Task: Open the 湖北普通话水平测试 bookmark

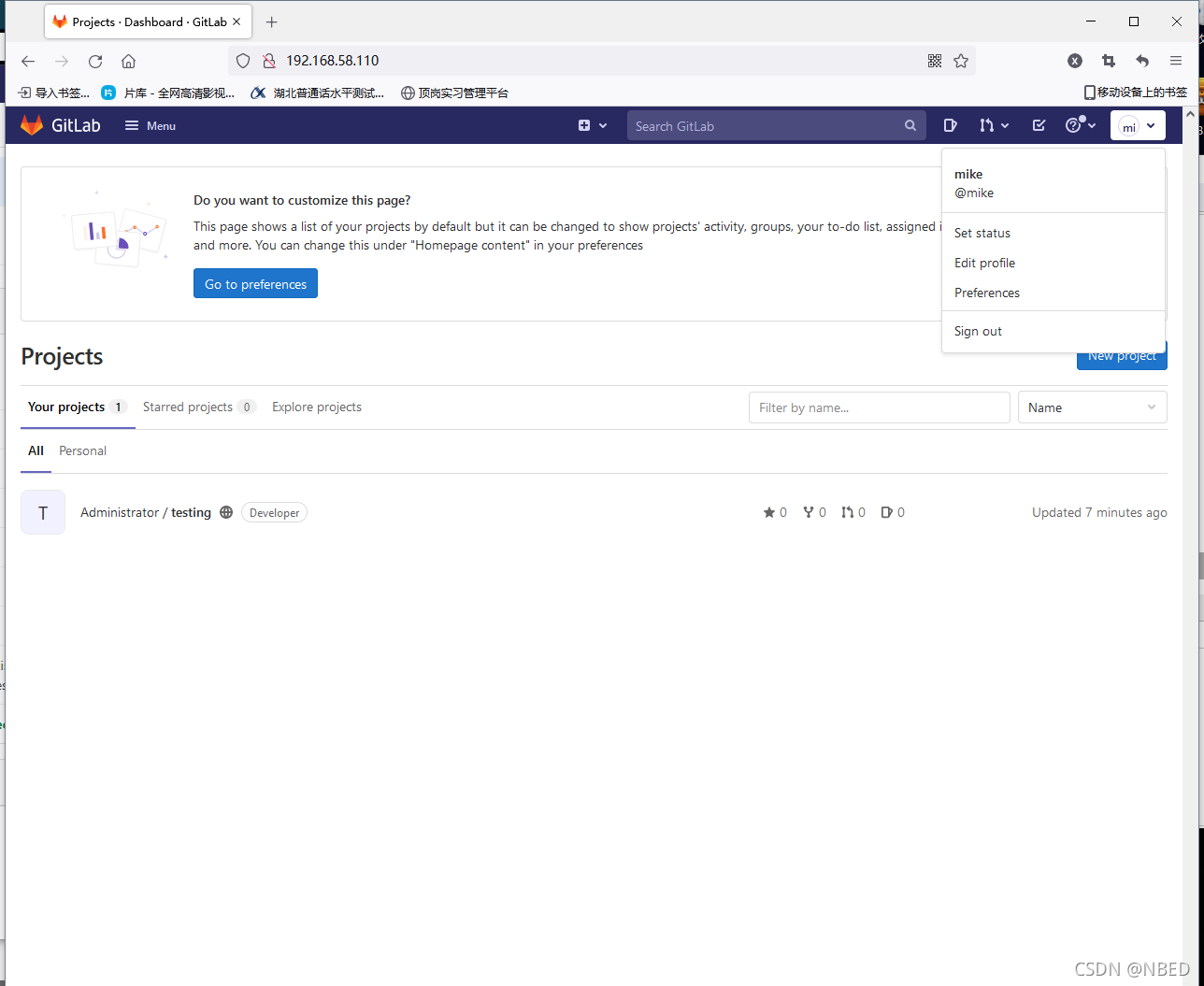Action: coord(318,93)
